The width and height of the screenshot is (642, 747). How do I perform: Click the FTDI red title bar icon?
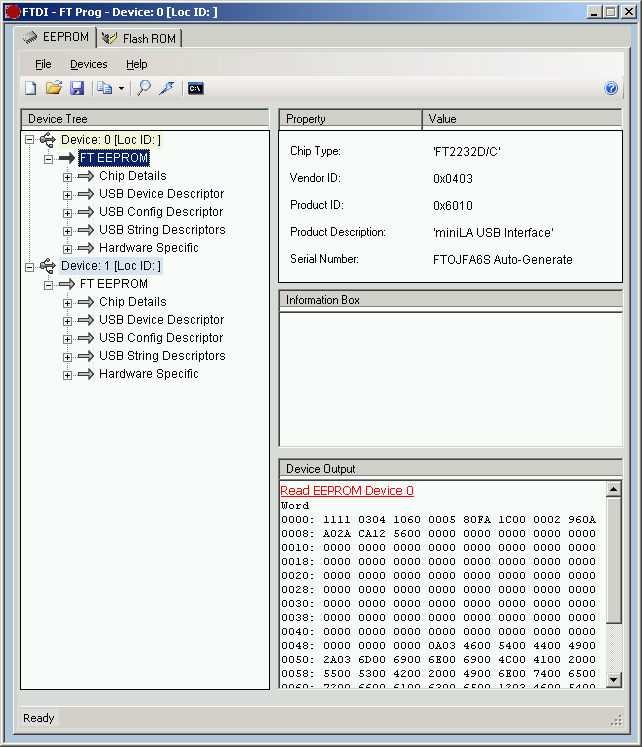[12, 11]
